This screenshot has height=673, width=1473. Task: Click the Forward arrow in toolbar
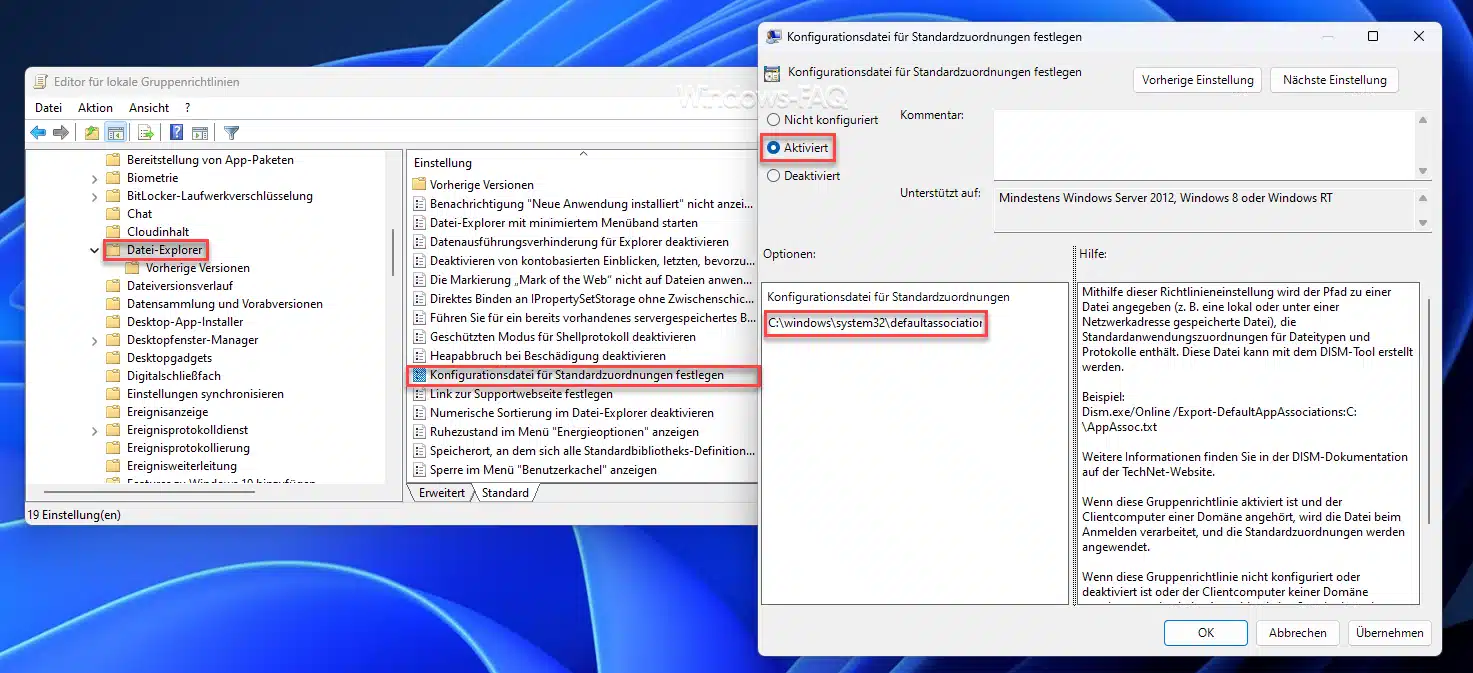tap(61, 133)
